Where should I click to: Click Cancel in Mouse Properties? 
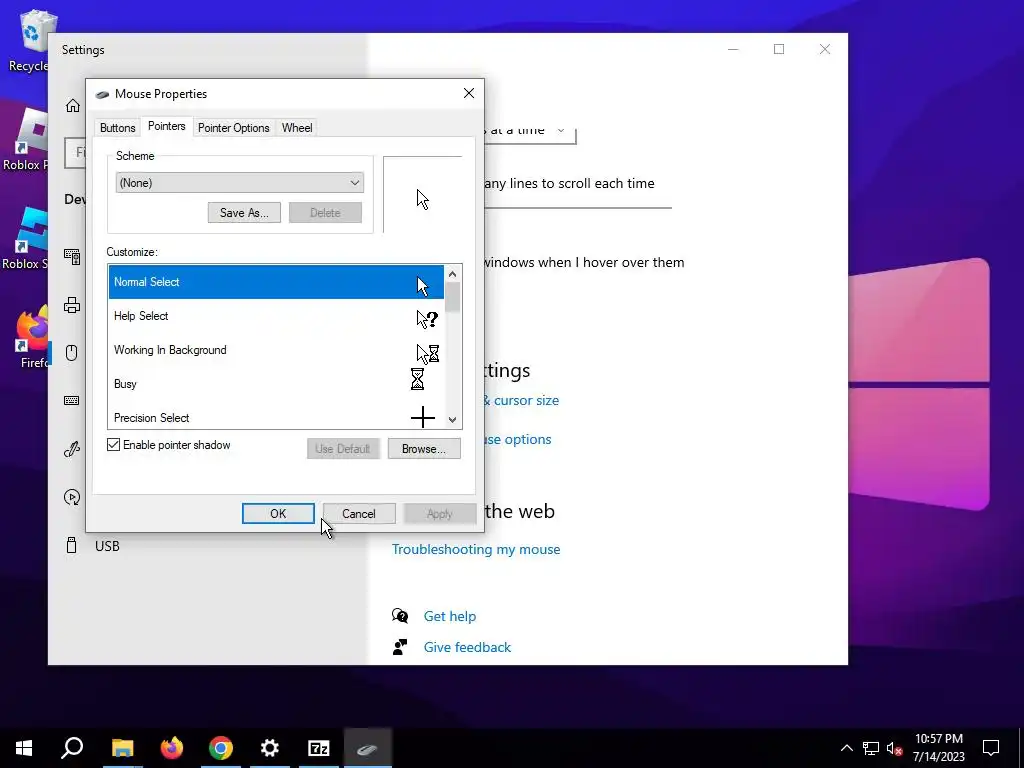[x=359, y=513]
